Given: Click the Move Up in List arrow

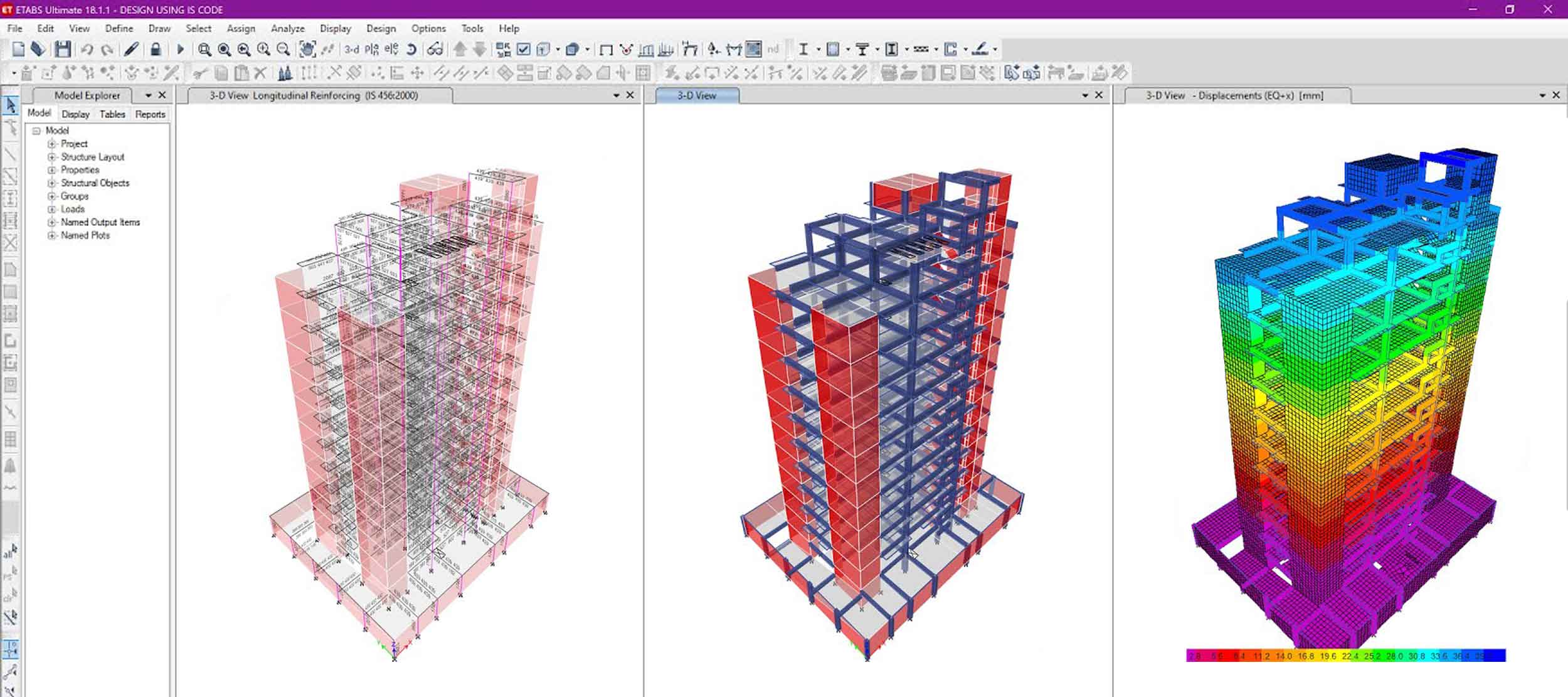Looking at the screenshot, I should 460,49.
